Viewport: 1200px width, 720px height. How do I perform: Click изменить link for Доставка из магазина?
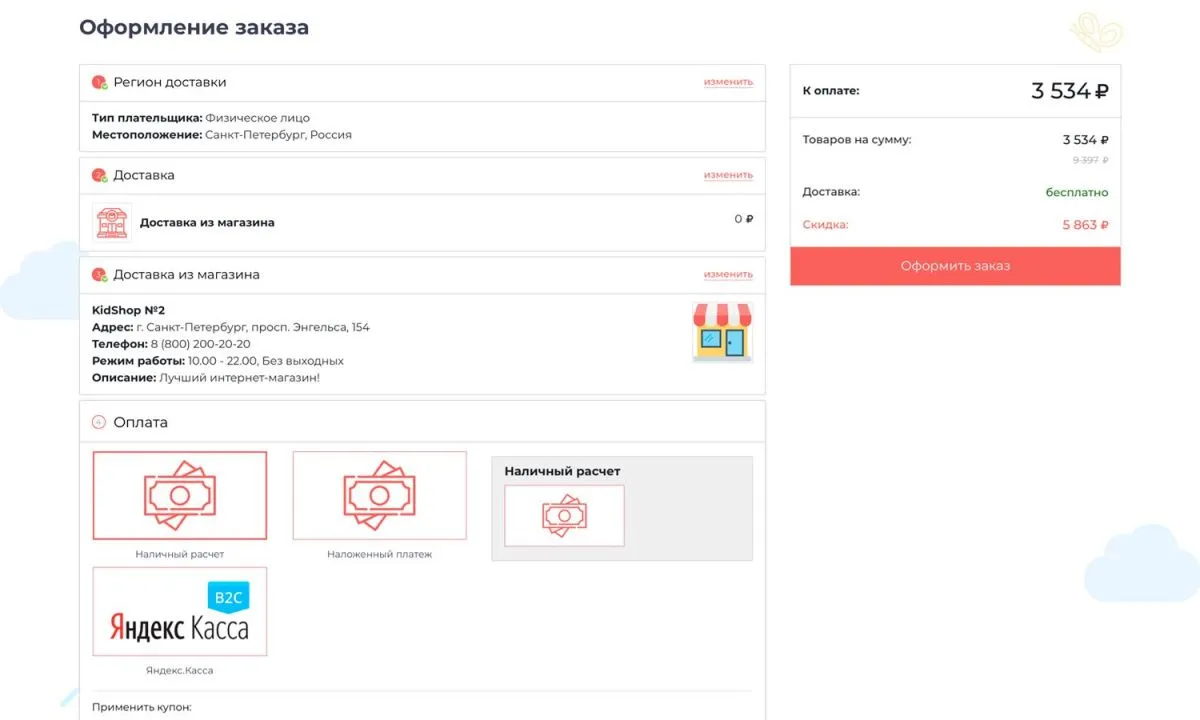728,274
